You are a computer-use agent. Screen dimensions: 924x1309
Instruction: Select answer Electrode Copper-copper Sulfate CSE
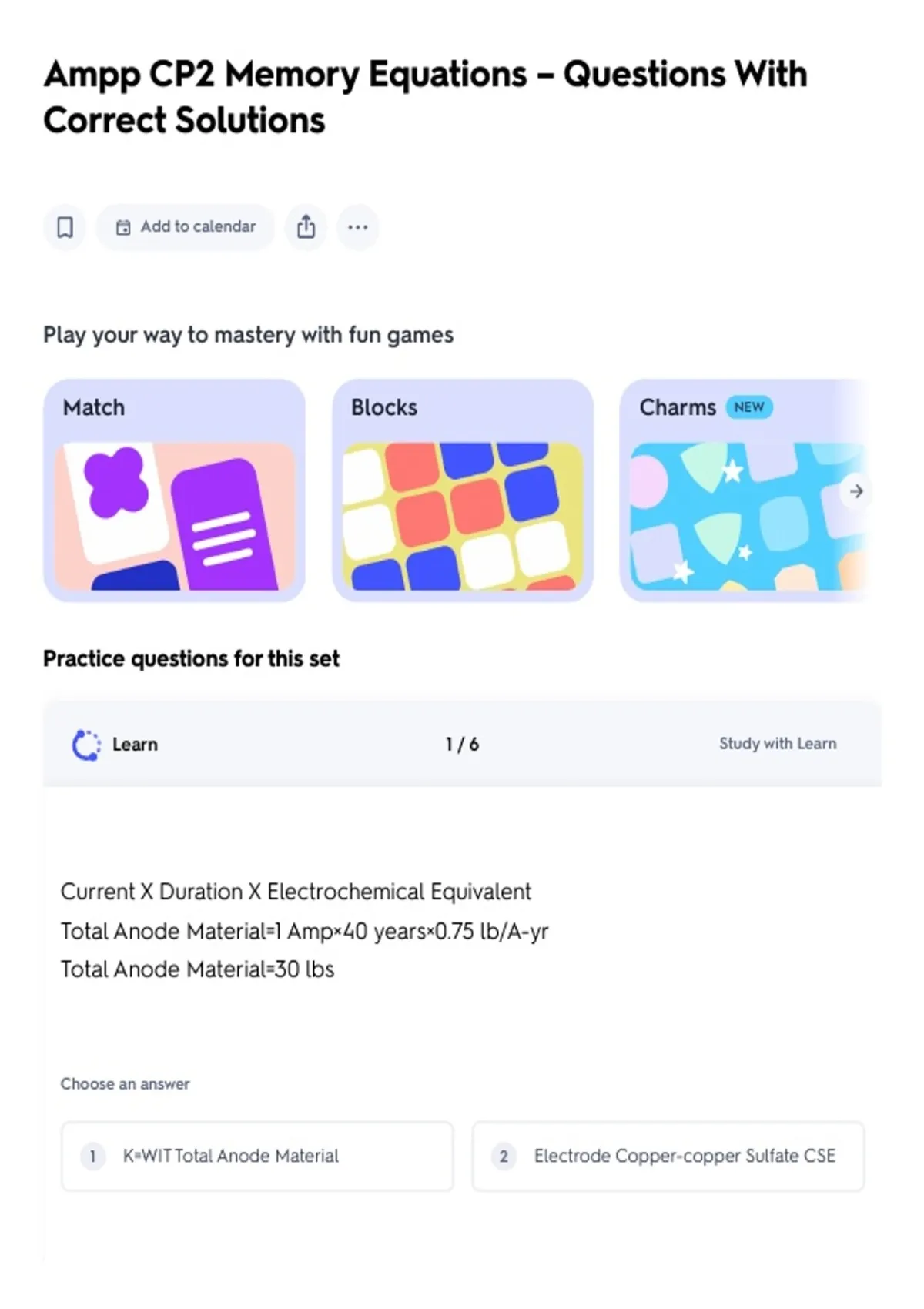click(x=668, y=1156)
